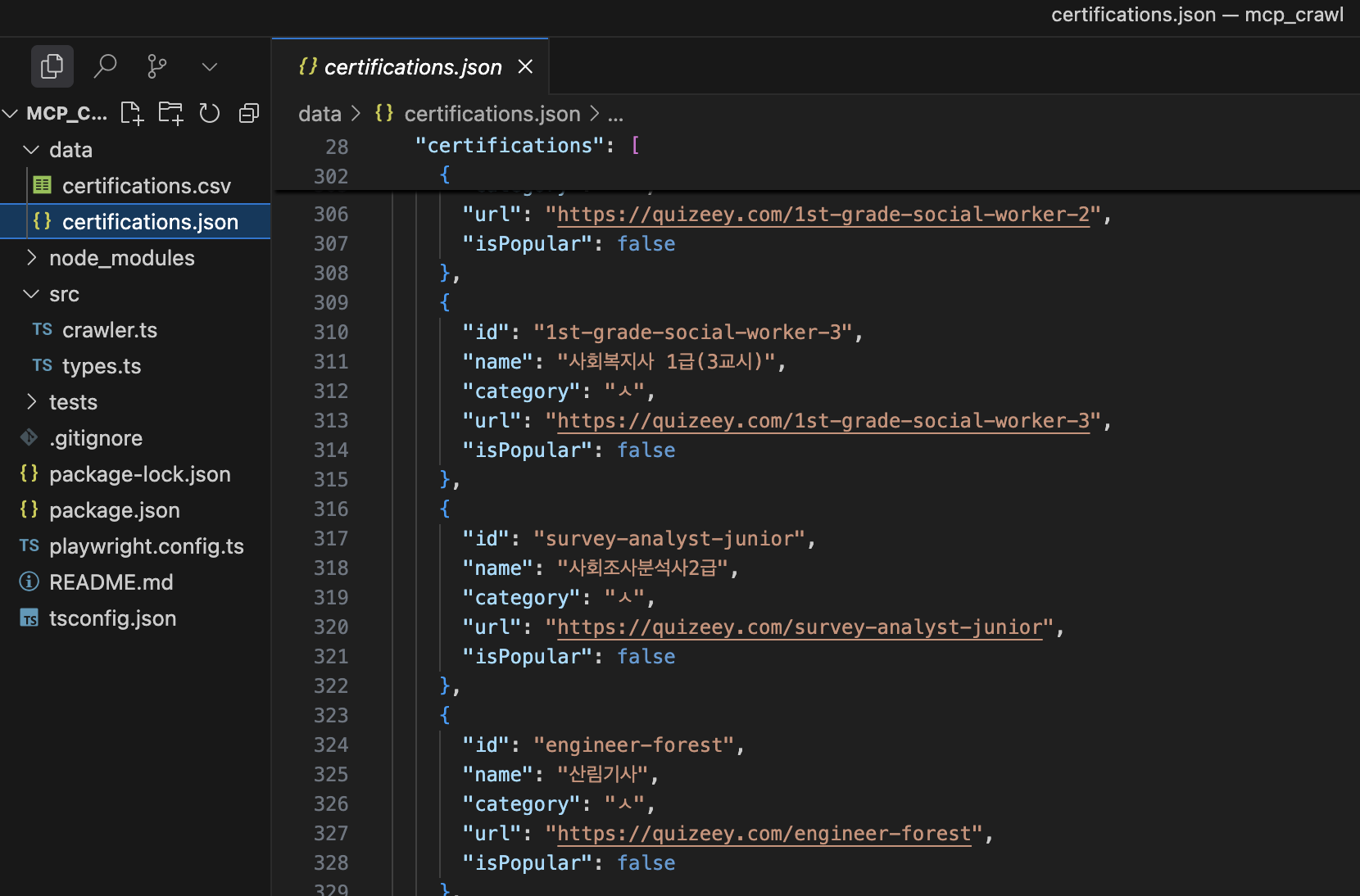Click the New Folder icon in explorer header
This screenshot has width=1360, height=896.
pos(170,113)
